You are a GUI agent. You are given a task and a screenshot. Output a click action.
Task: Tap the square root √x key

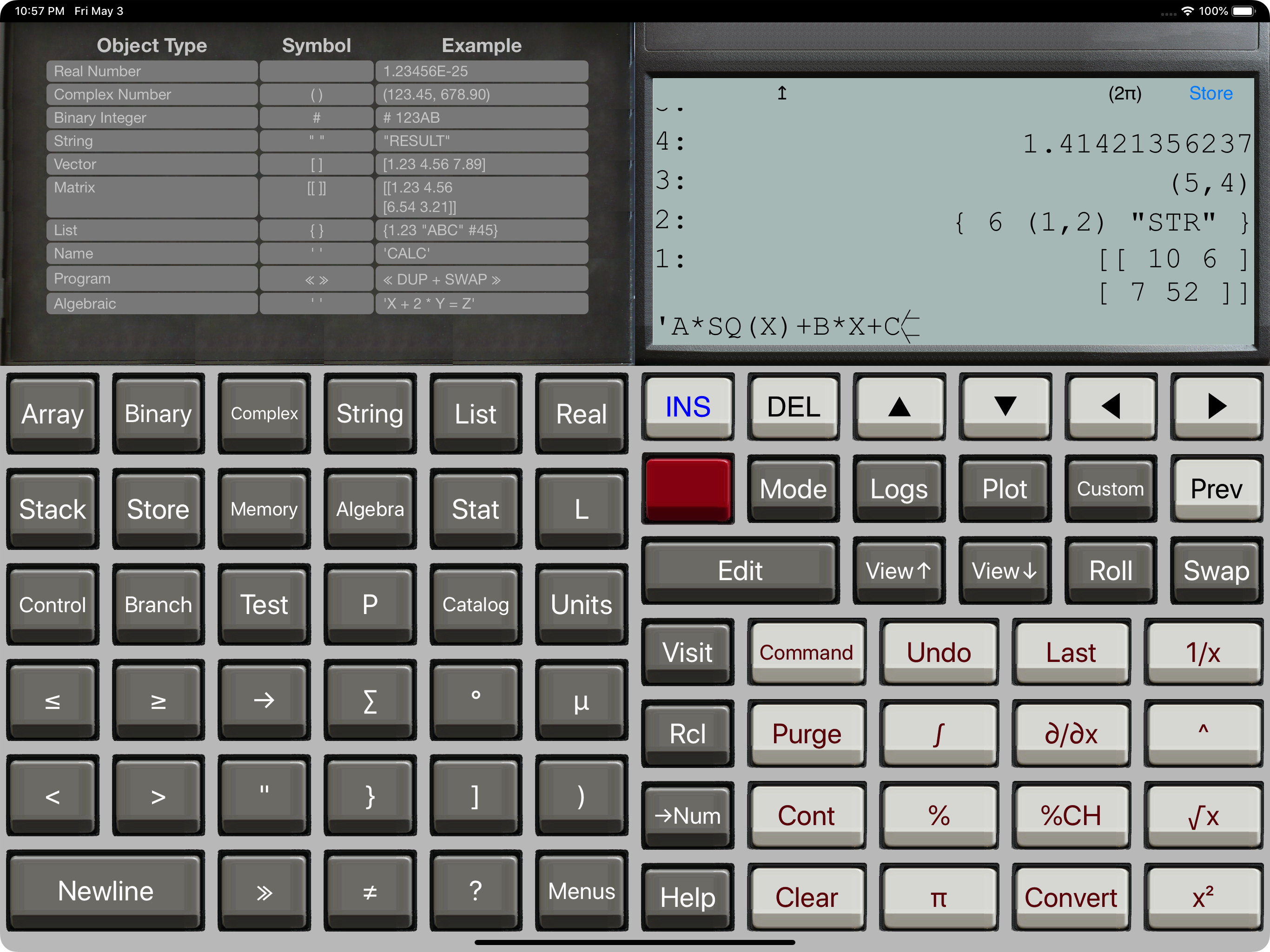1204,815
